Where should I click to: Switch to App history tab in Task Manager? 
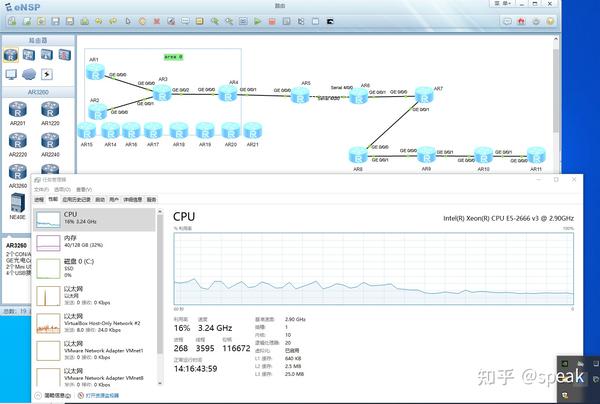point(77,199)
